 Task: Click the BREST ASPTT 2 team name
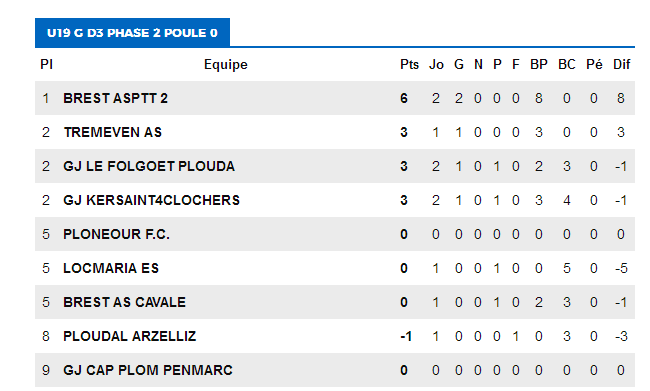115,98
